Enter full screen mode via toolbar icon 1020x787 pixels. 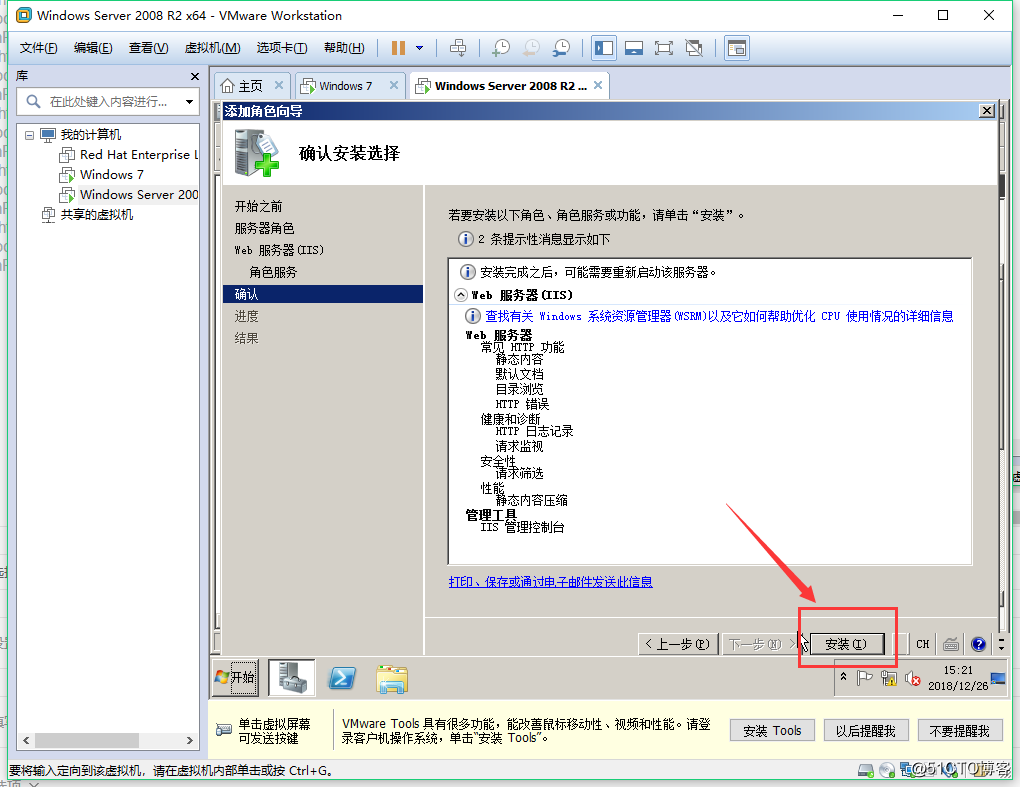tap(664, 47)
